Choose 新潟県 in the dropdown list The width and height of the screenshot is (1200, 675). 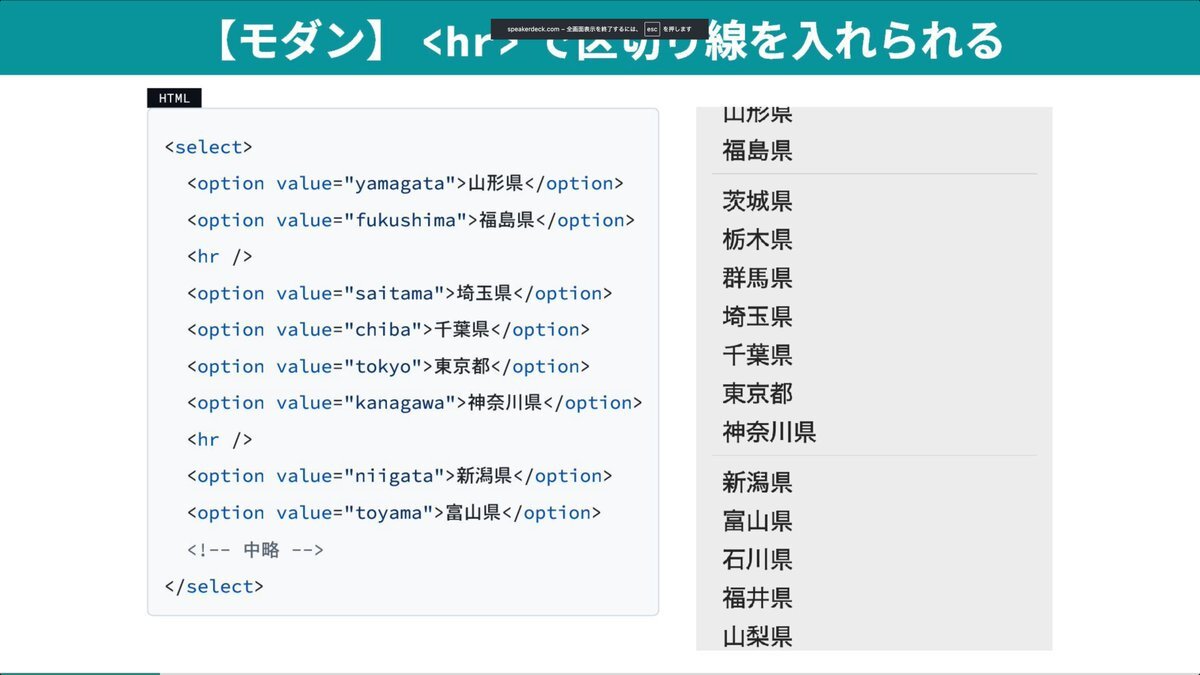(x=757, y=483)
